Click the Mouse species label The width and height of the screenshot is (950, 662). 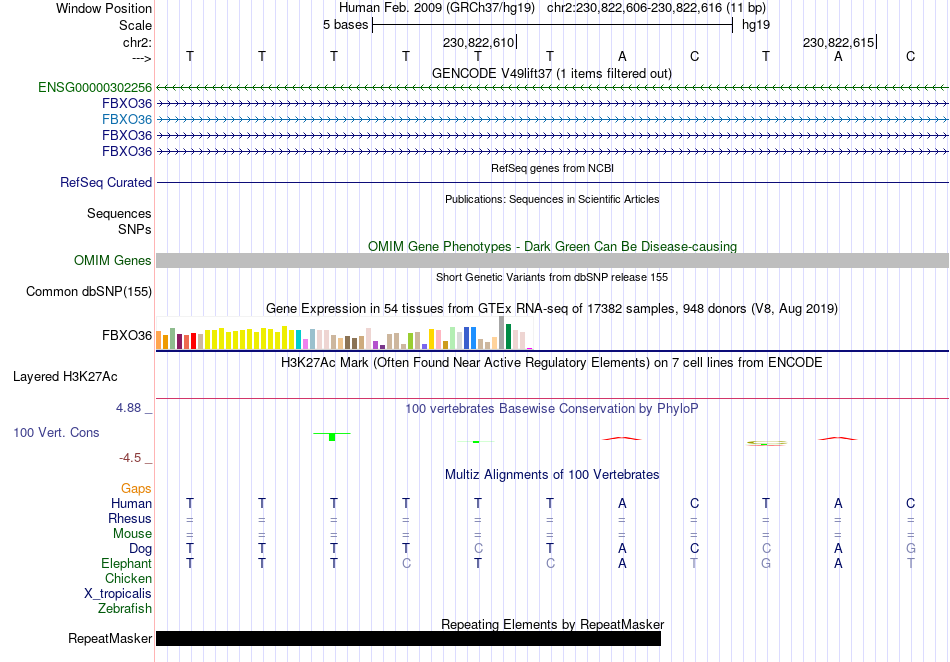[x=132, y=534]
